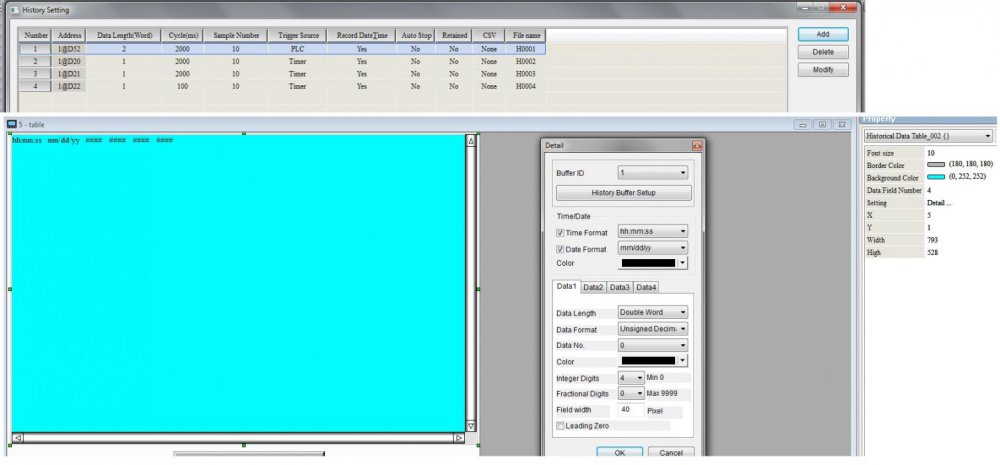
Task: Click the table window title icon
Action: (12, 125)
